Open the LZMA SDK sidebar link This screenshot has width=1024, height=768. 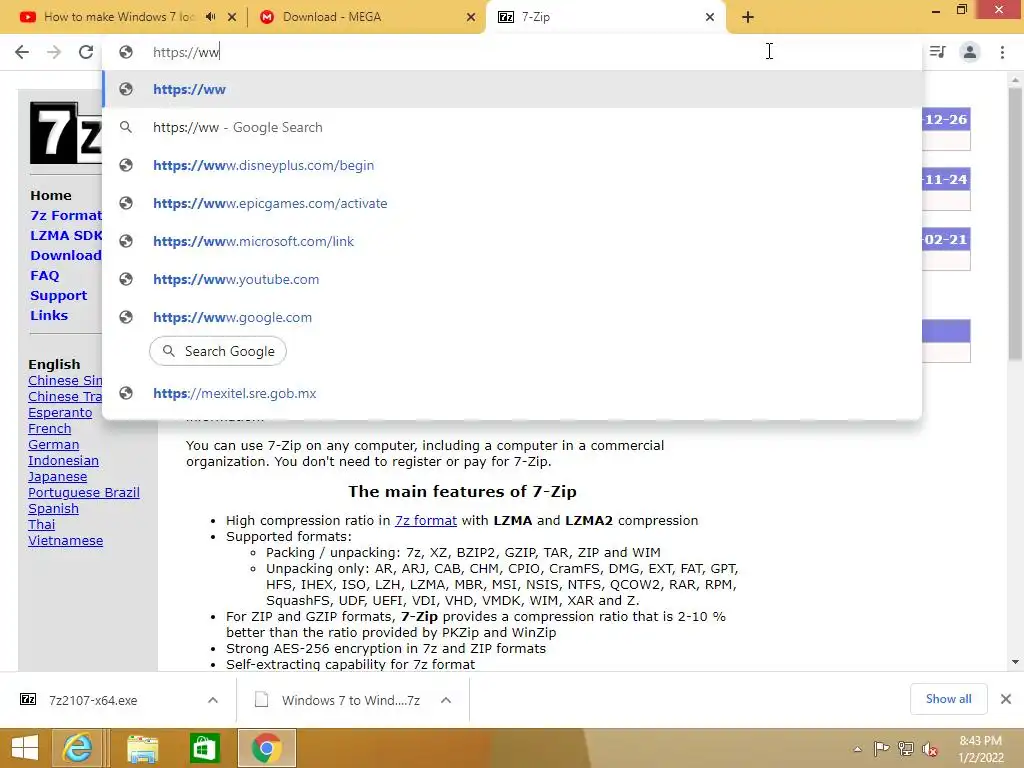click(x=66, y=235)
